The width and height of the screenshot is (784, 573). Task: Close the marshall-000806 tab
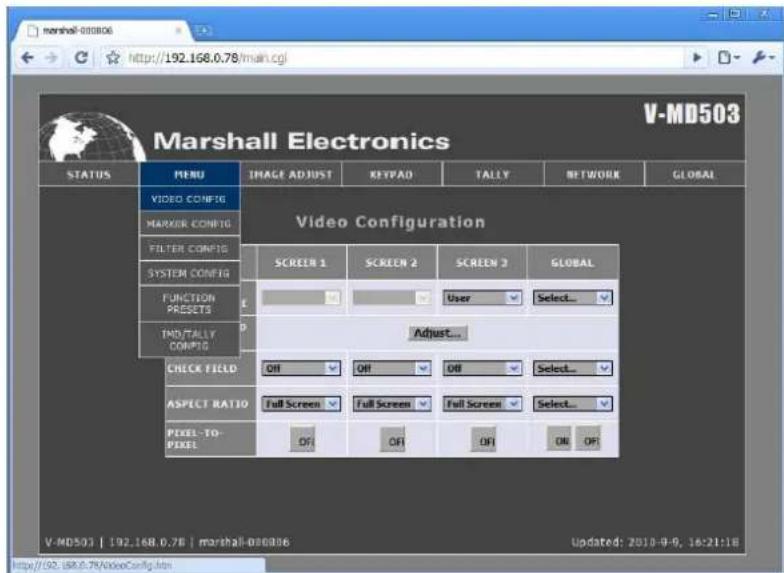pos(178,30)
